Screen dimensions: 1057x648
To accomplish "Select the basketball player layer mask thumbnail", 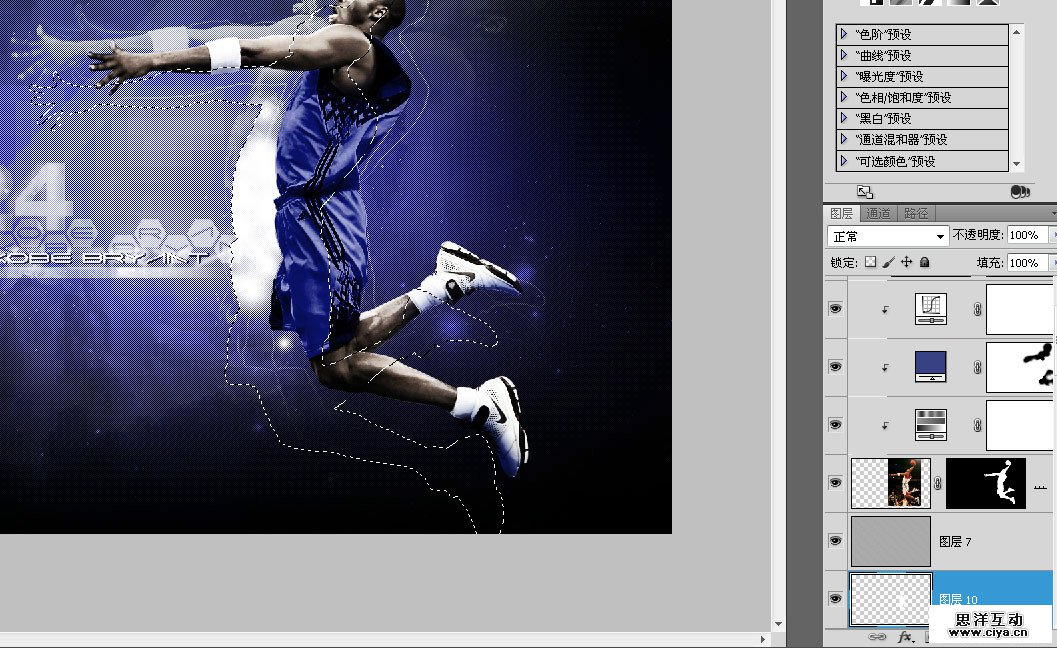I will pyautogui.click(x=985, y=483).
